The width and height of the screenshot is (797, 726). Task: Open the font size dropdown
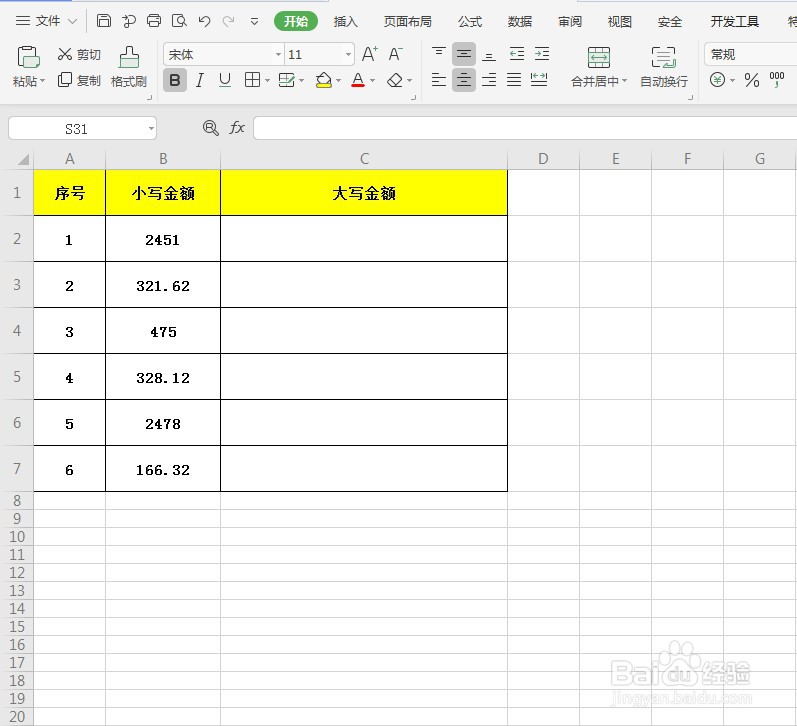click(x=348, y=54)
